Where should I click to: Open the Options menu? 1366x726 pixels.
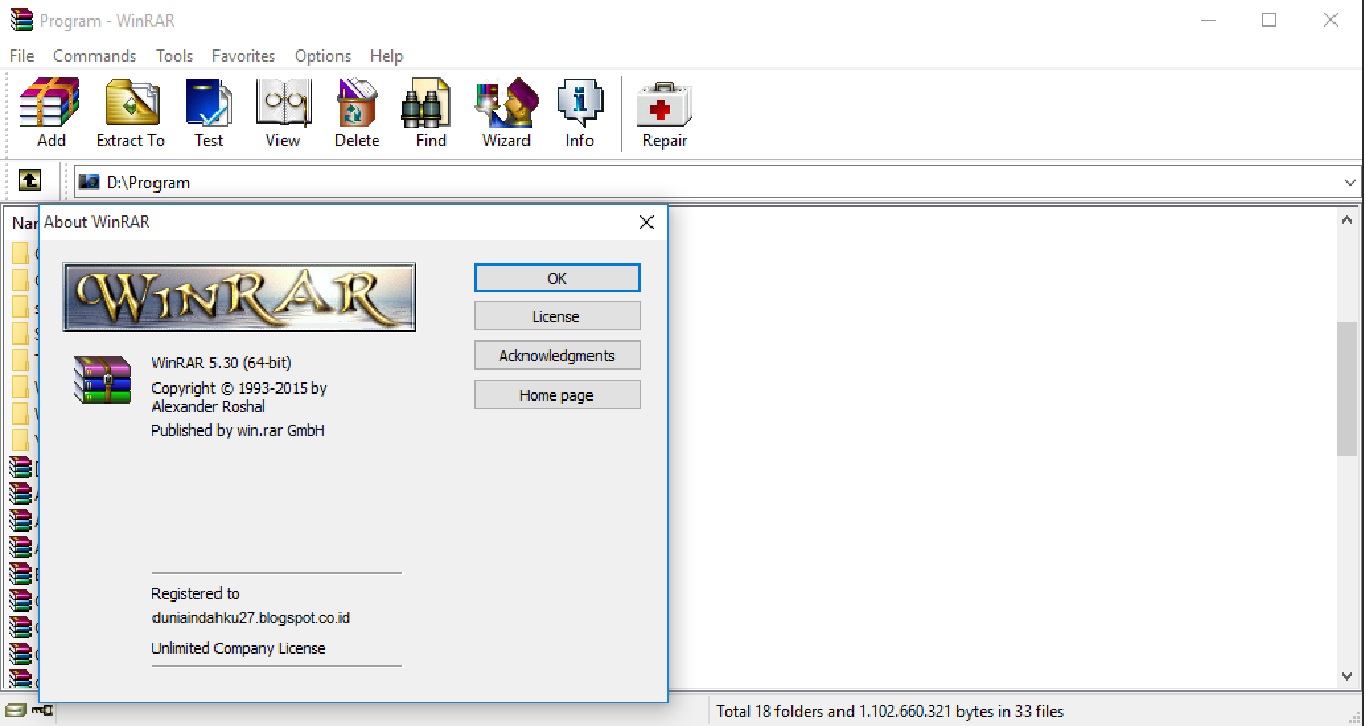(x=323, y=56)
